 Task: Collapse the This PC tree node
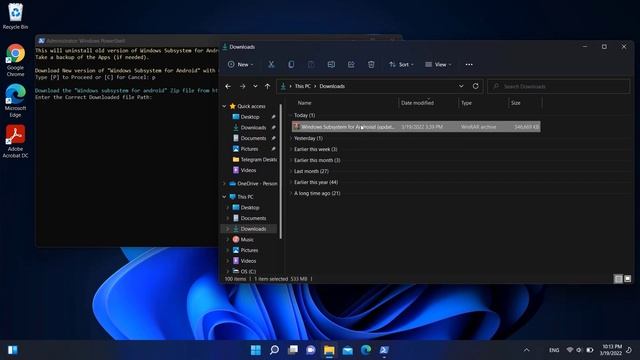224,197
